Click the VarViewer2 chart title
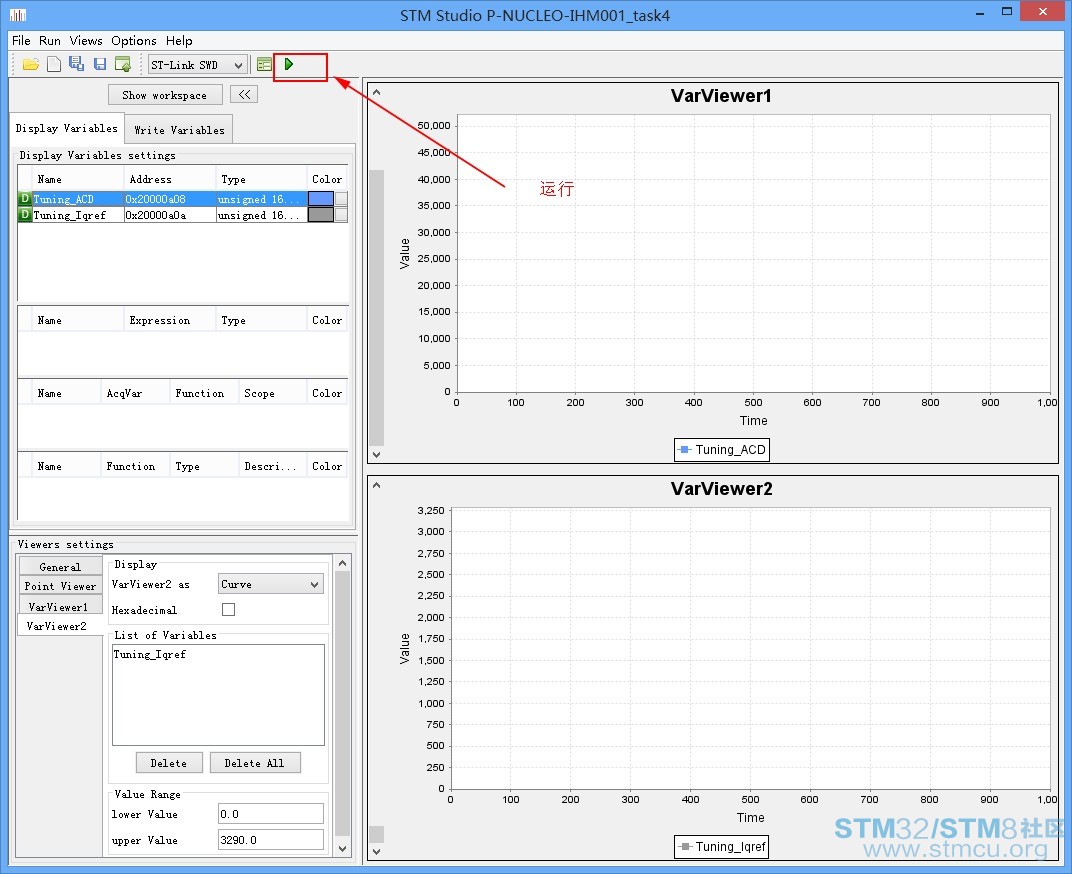The width and height of the screenshot is (1072, 874). coord(721,488)
